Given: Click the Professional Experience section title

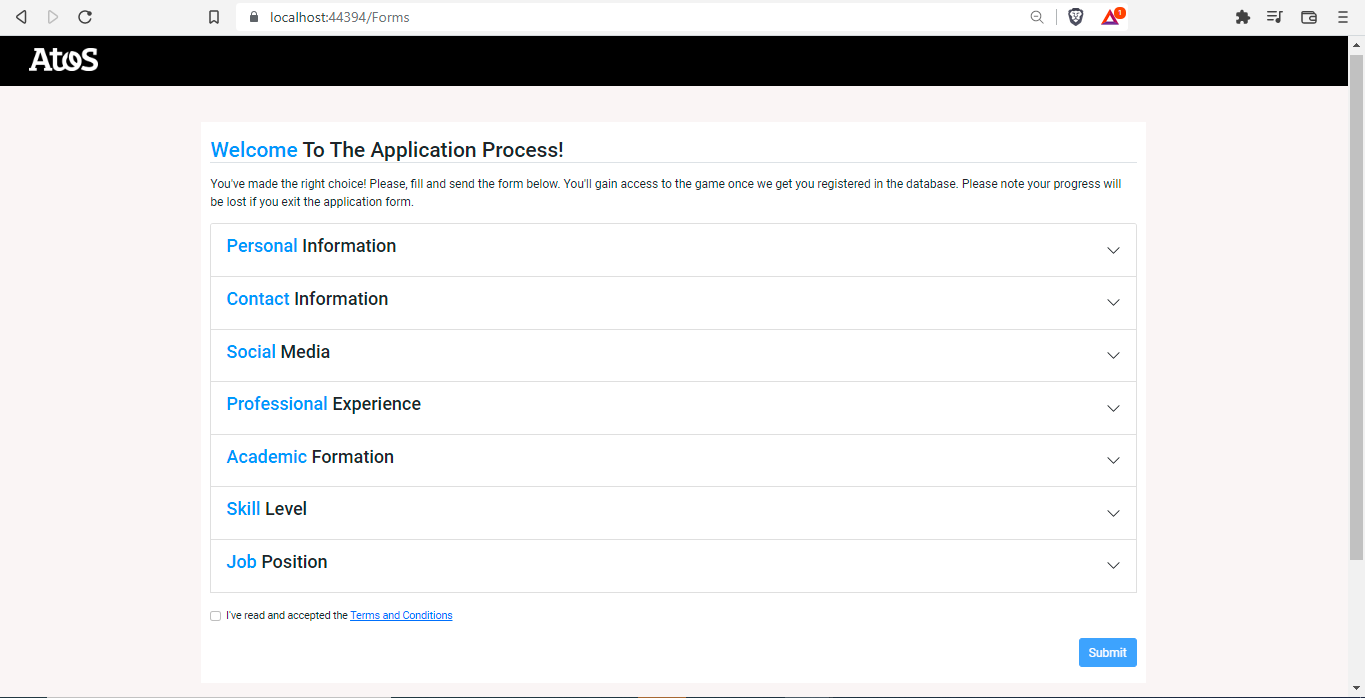Looking at the screenshot, I should [323, 404].
